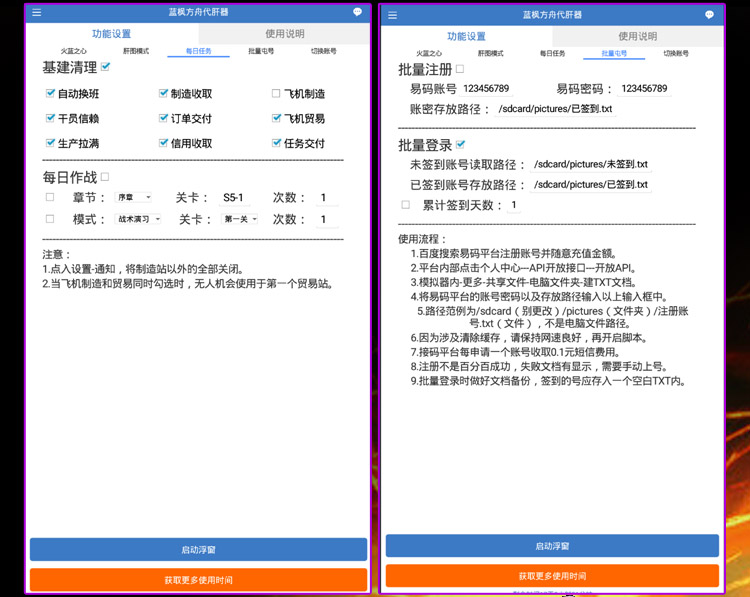750x597 pixels.
Task: Click 启动浮窗 button in left panel
Action: [x=199, y=550]
